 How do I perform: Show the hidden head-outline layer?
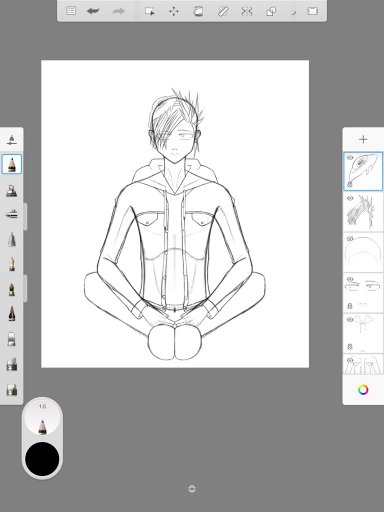[x=350, y=239]
